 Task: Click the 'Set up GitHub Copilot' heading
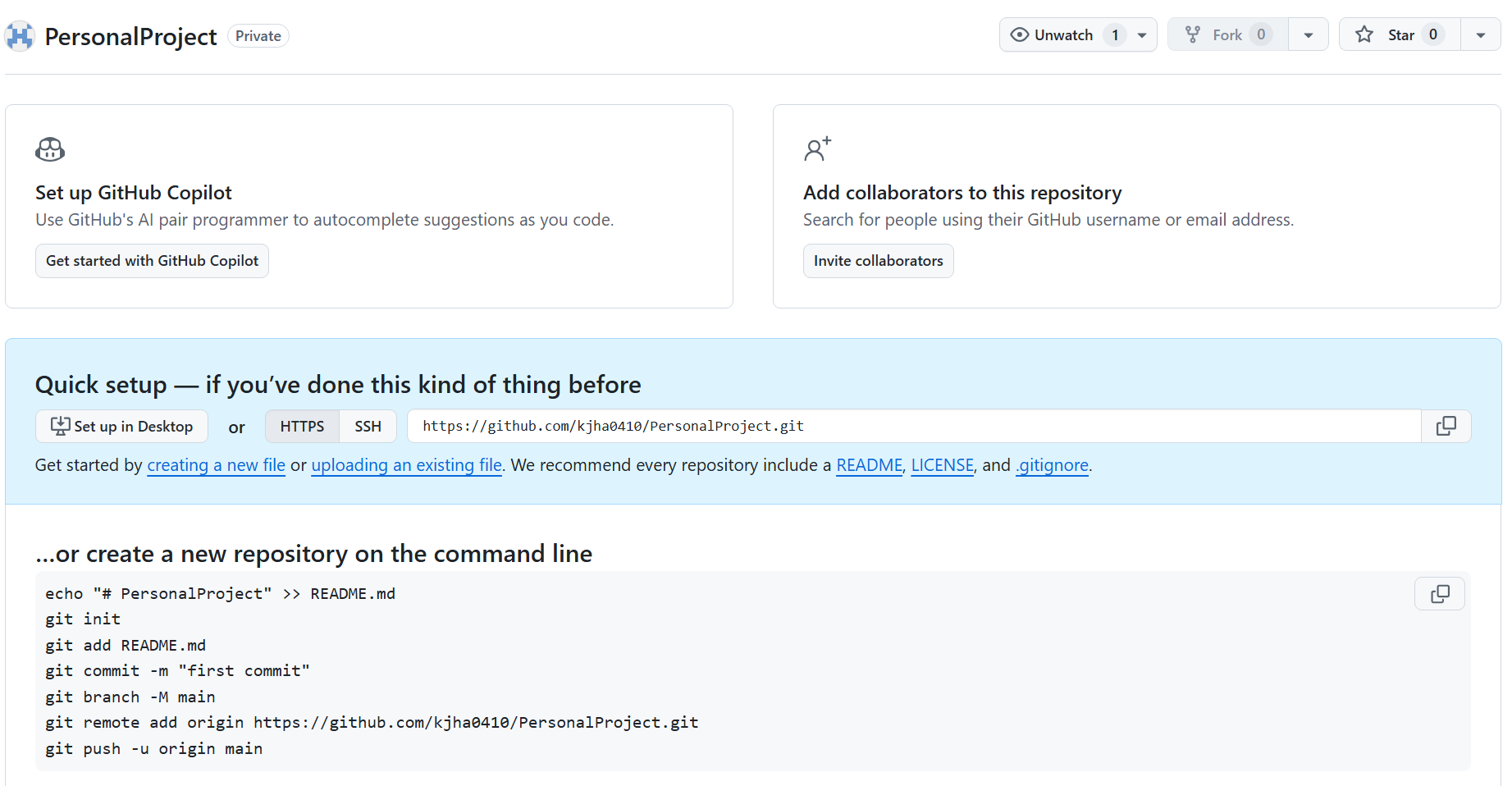pyautogui.click(x=134, y=193)
